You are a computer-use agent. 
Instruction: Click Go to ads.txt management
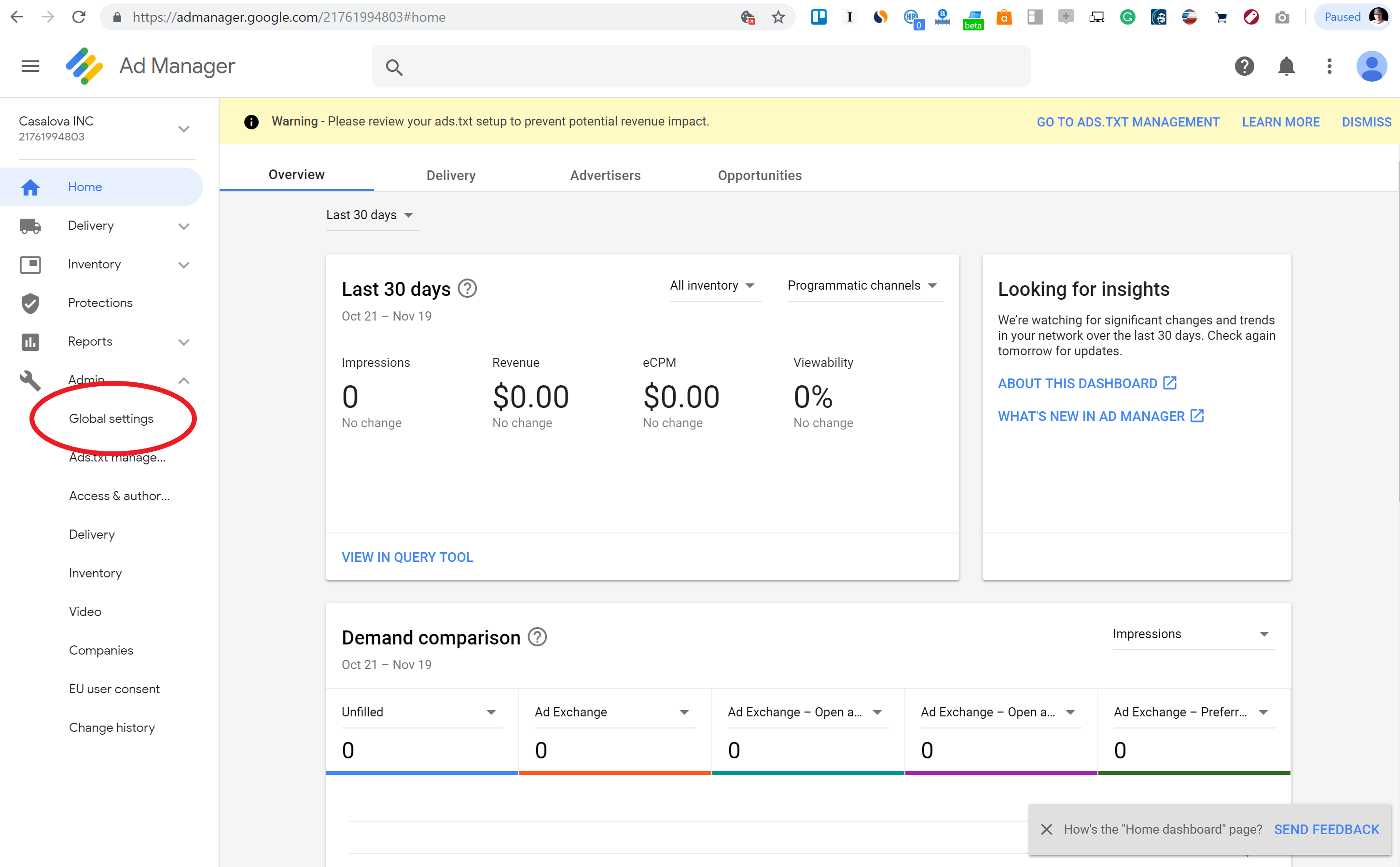point(1127,122)
